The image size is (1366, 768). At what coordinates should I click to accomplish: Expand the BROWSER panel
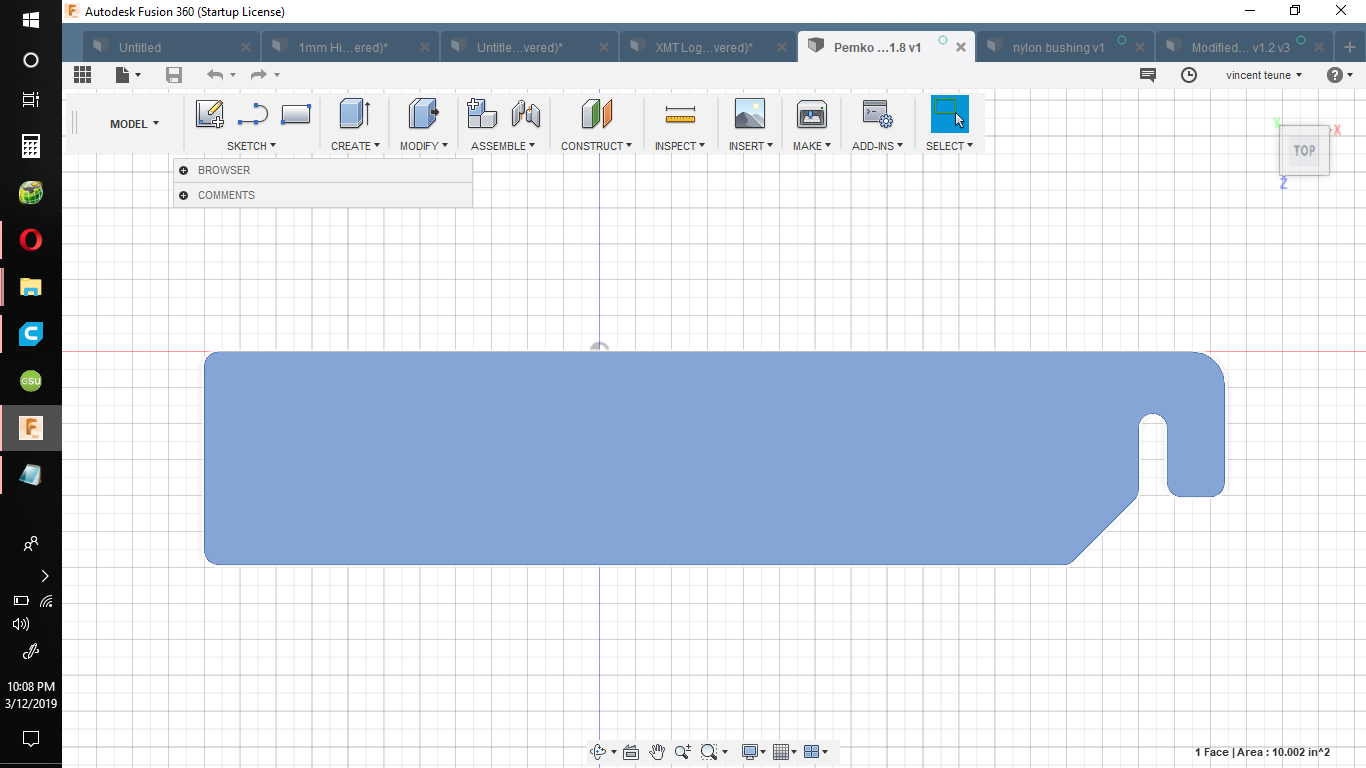(x=184, y=170)
